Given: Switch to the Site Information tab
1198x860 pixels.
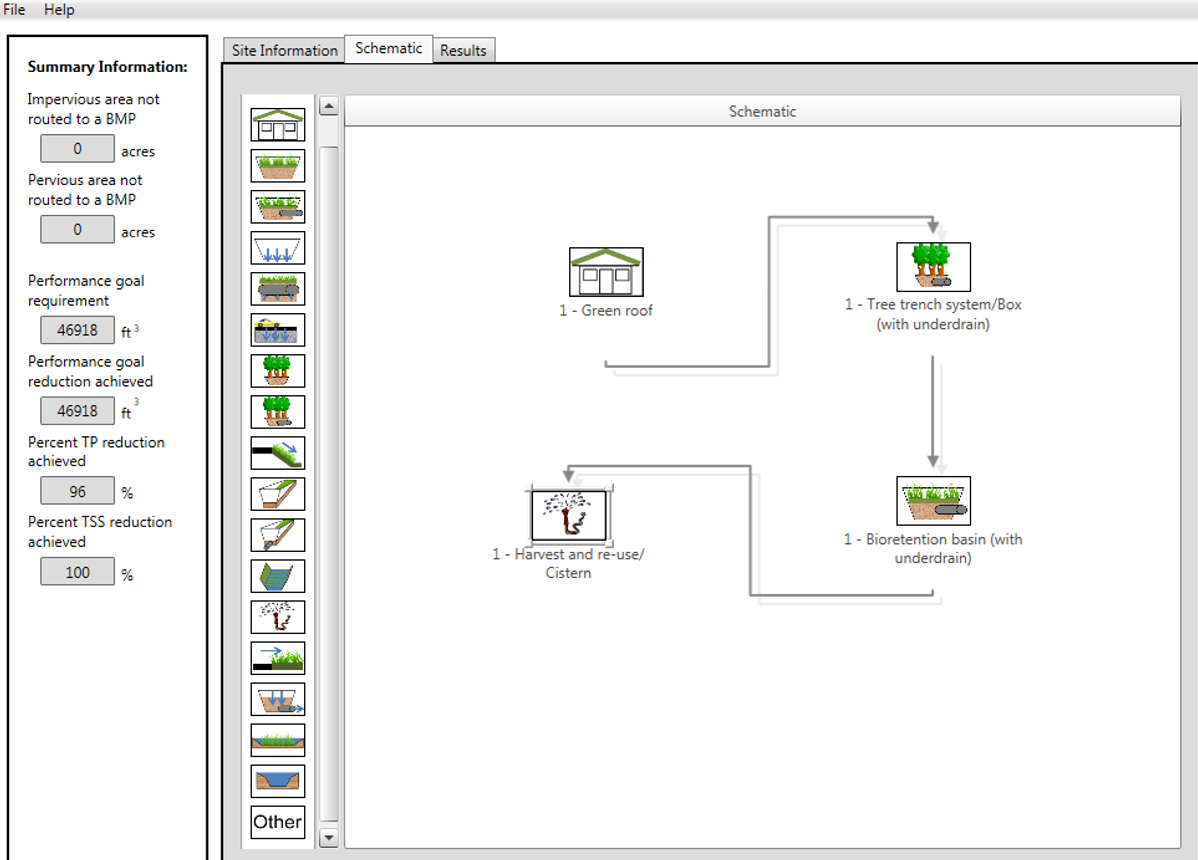Looking at the screenshot, I should [283, 49].
